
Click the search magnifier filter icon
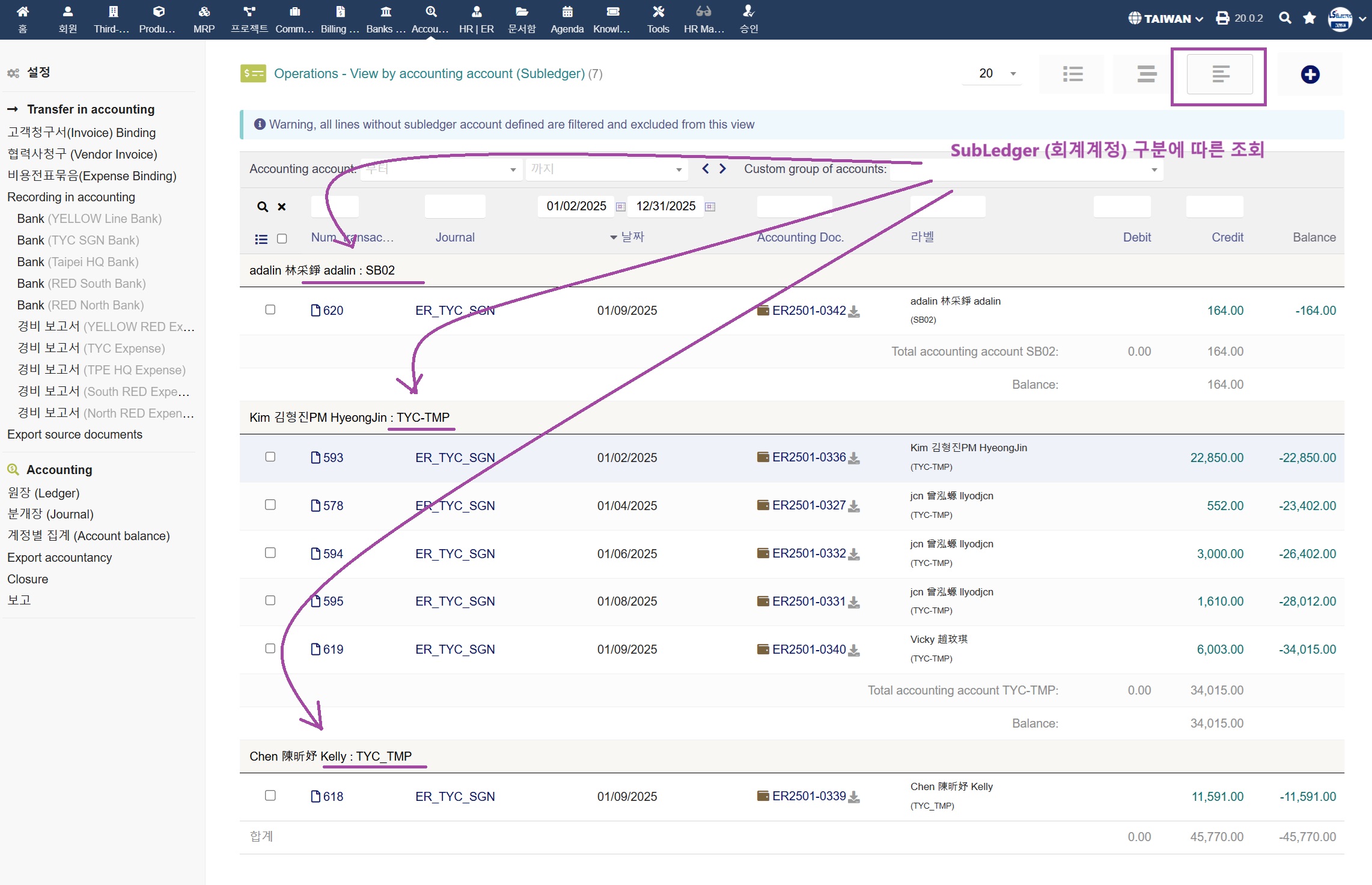[x=263, y=207]
